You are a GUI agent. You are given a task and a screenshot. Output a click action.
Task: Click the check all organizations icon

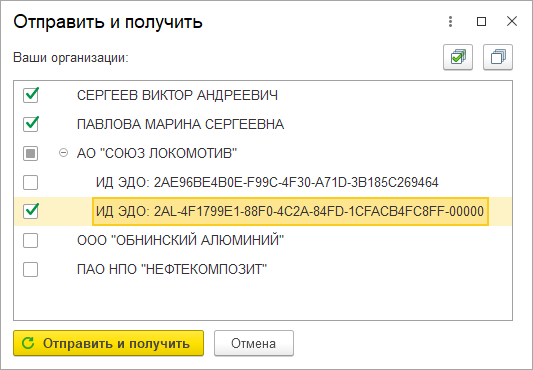click(458, 57)
